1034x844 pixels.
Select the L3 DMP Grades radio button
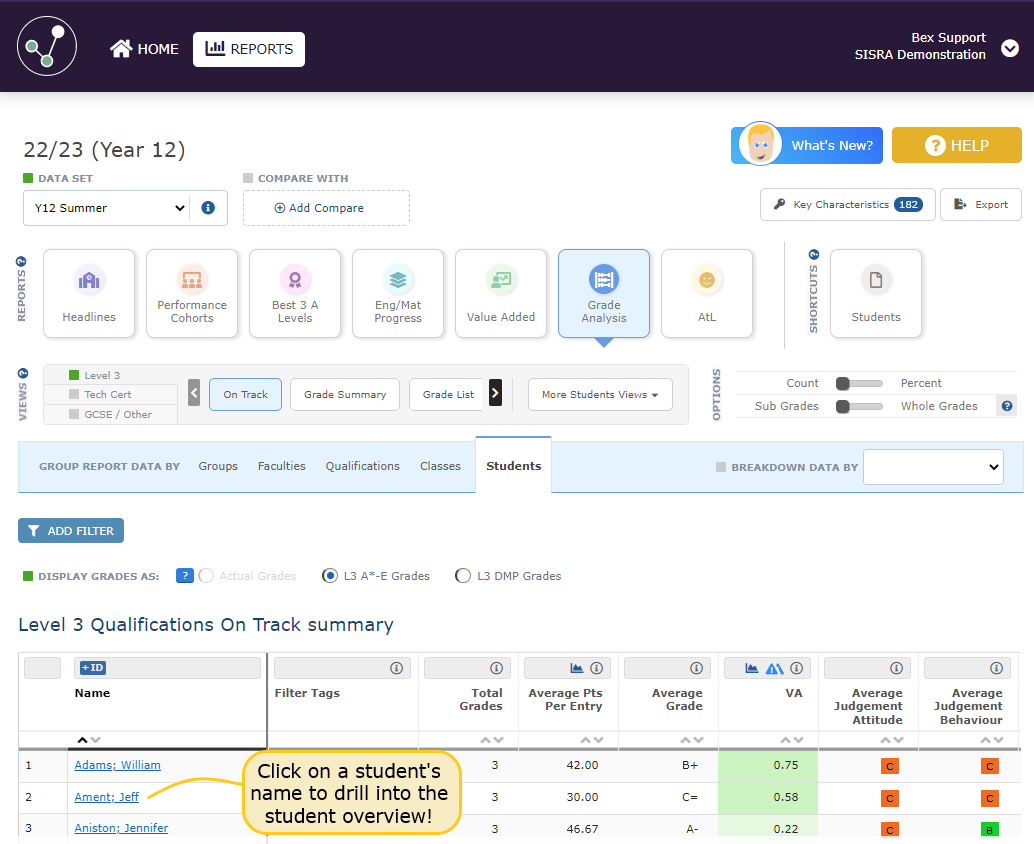(463, 576)
